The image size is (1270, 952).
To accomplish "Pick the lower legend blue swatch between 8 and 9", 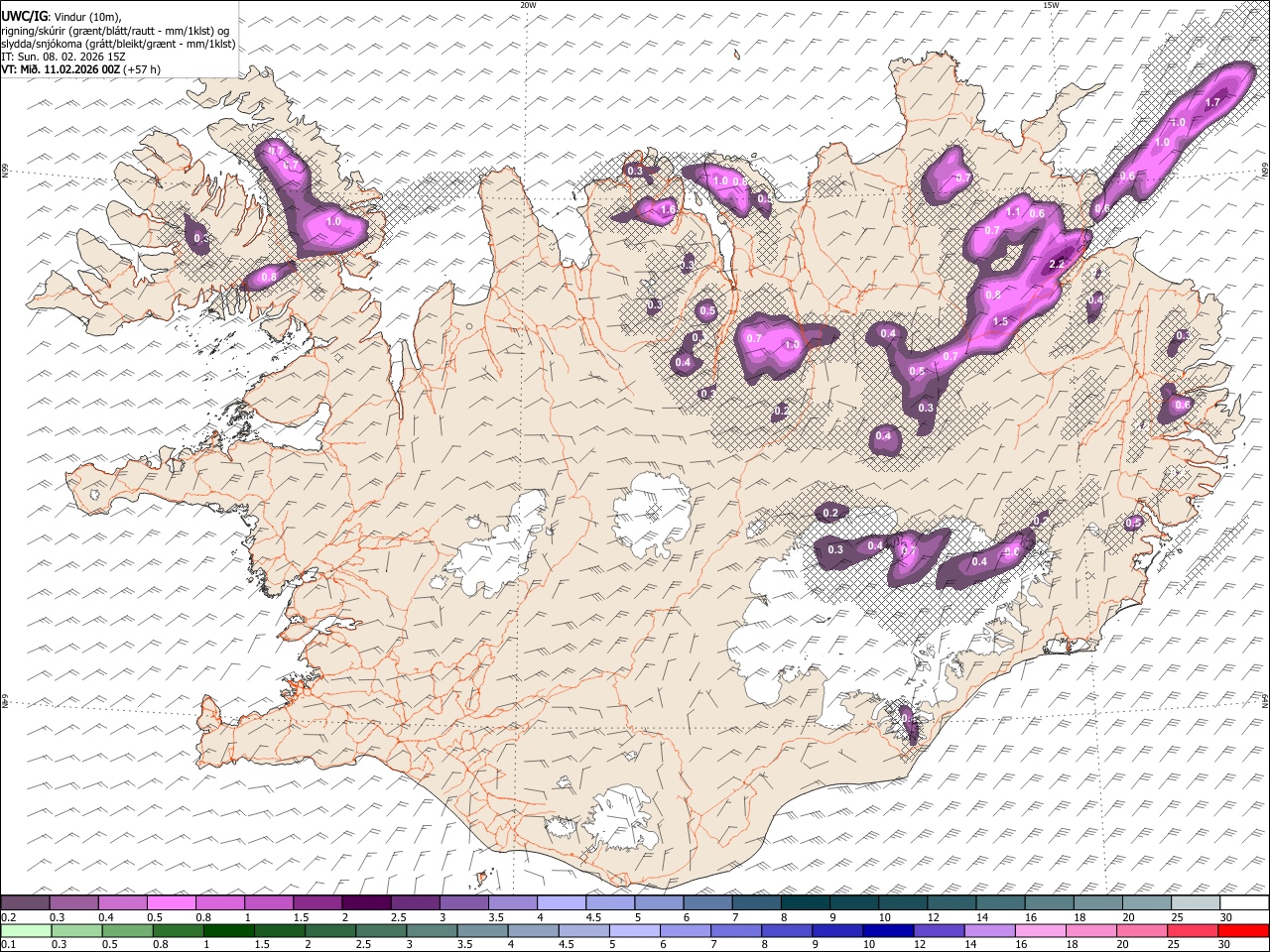I will 787,931.
